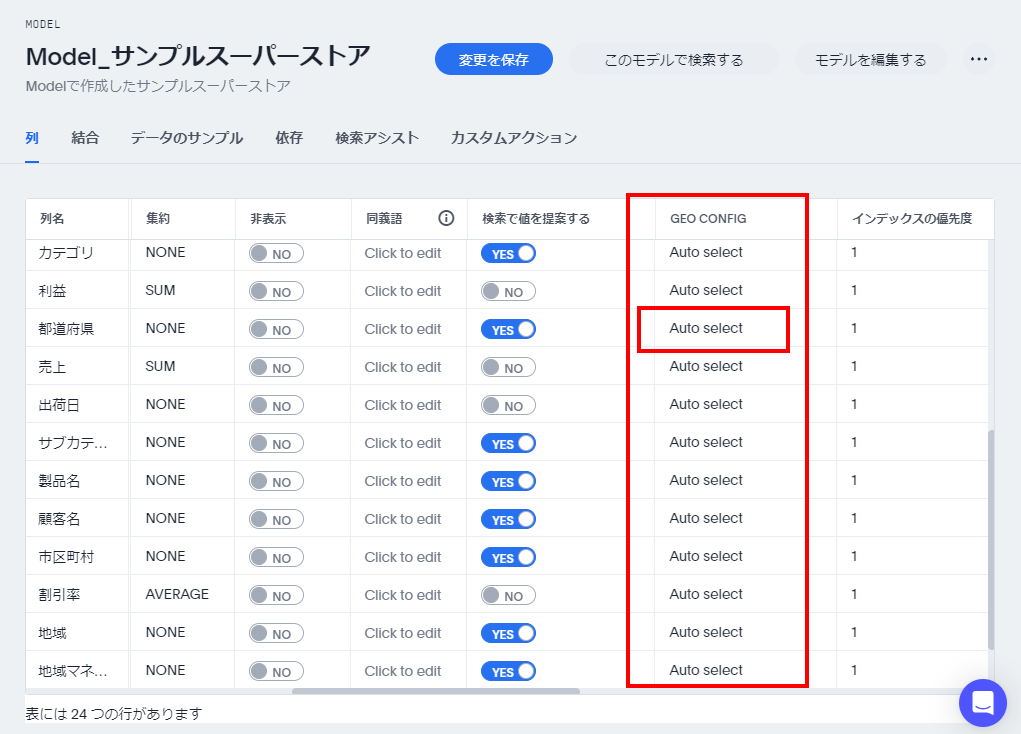The height and width of the screenshot is (734, 1021).
Task: Toggle hidden switch for 割引率 row
Action: coord(276,596)
